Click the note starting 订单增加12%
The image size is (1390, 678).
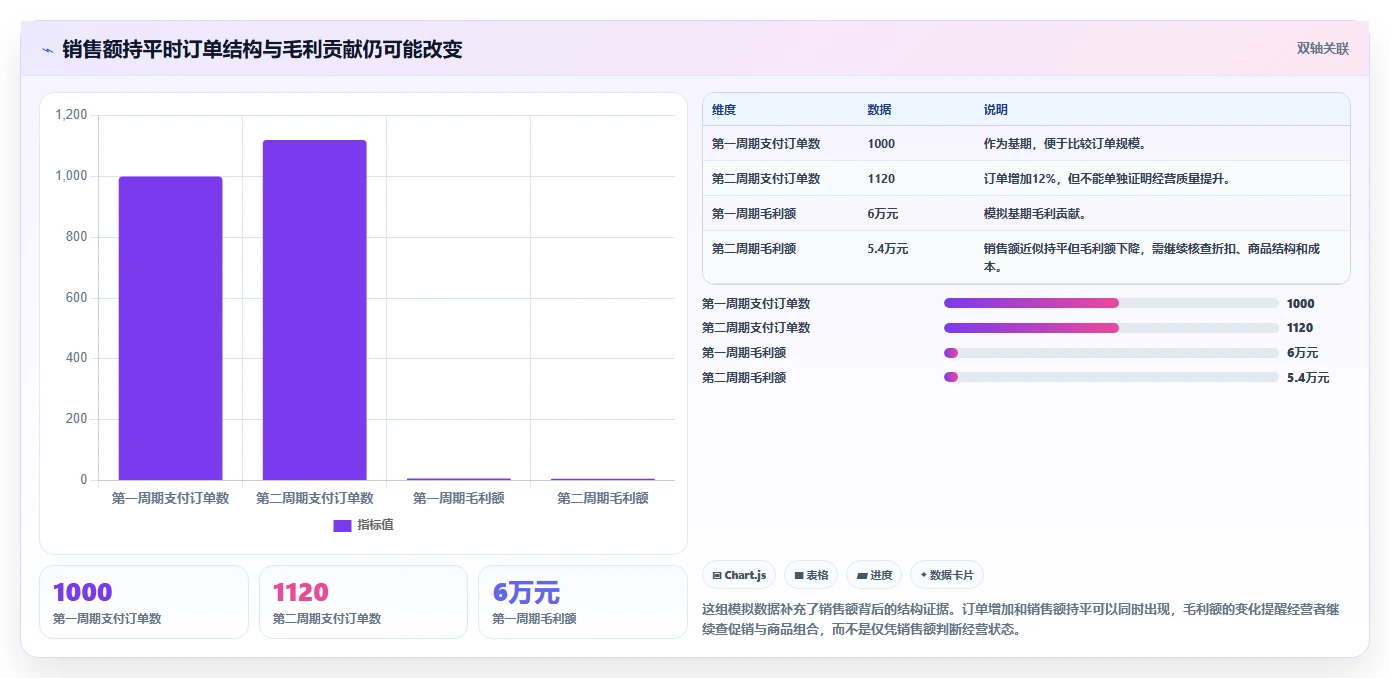(1107, 178)
